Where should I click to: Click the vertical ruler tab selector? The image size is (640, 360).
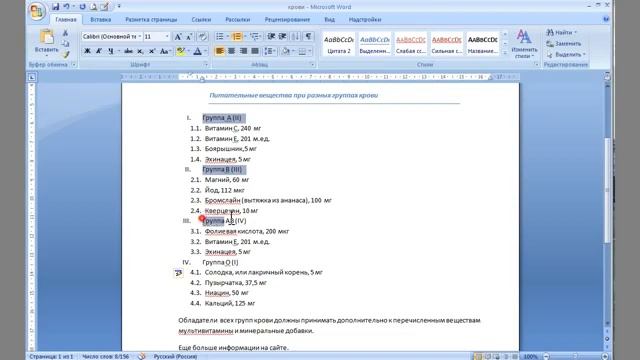click(32, 77)
